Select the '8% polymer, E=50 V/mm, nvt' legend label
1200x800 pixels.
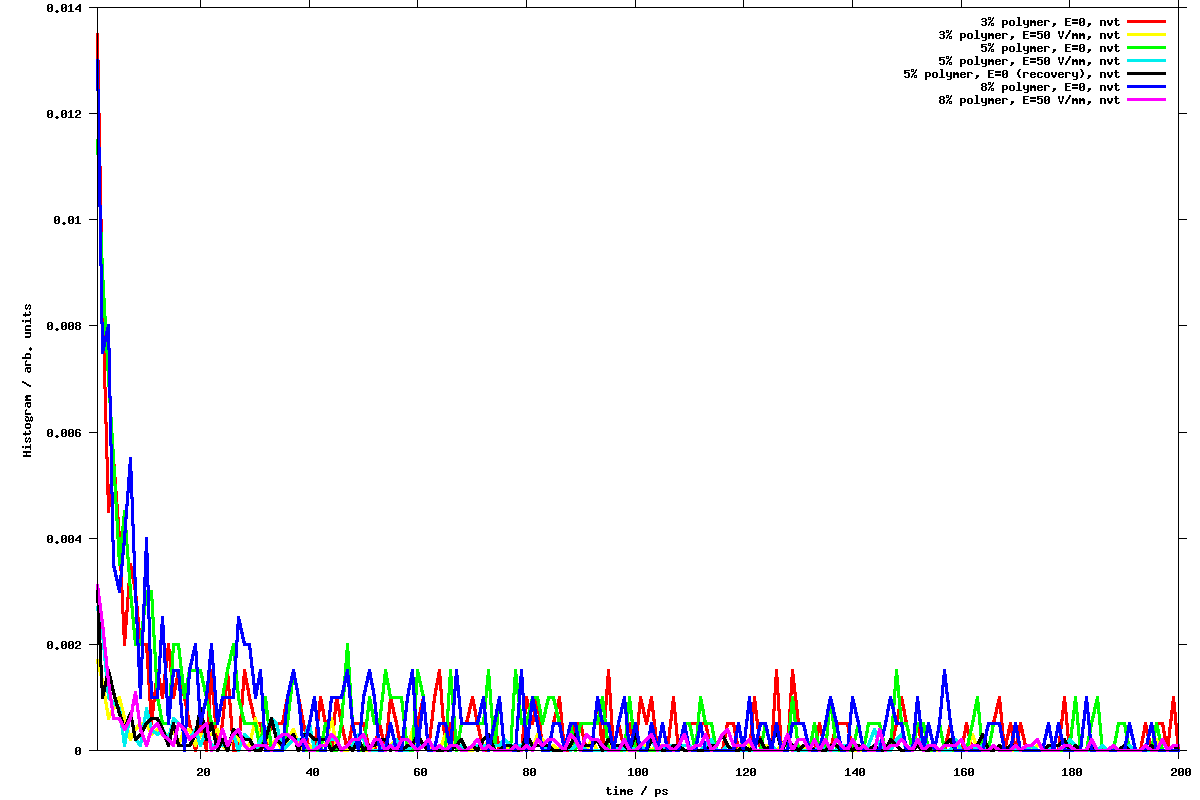[x=1029, y=100]
